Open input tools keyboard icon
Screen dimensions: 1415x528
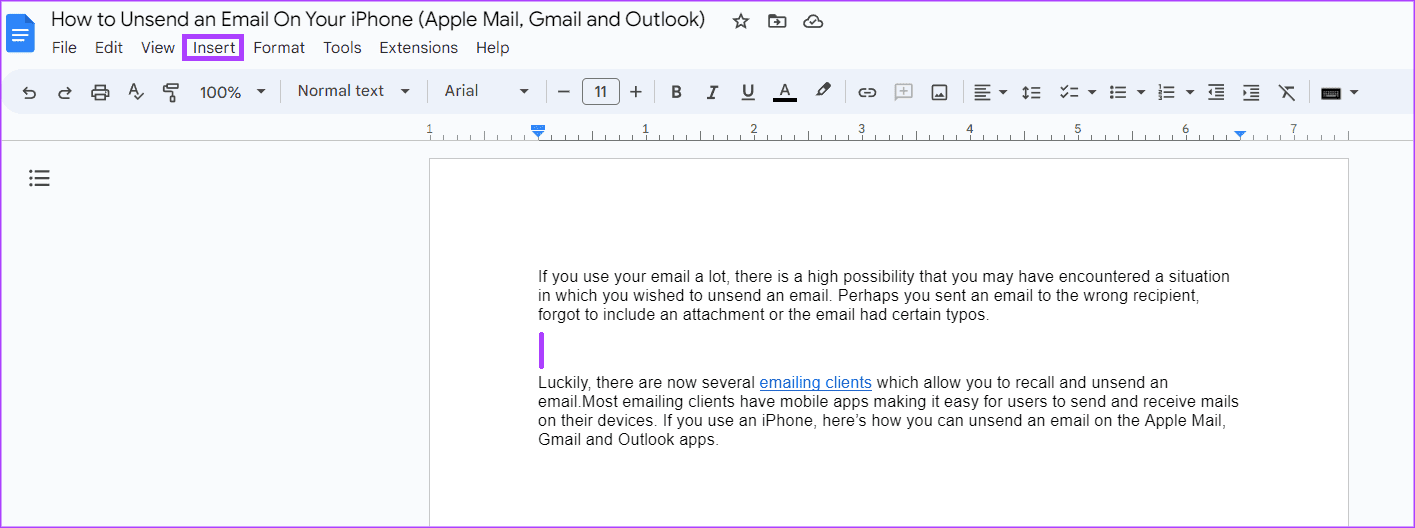(1331, 92)
